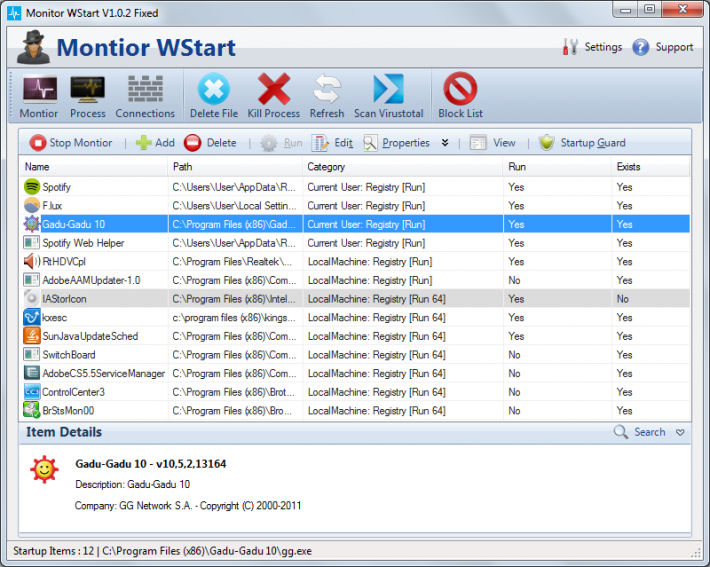Open the Connections brick wall icon
Screen dimensions: 710x567
(145, 89)
